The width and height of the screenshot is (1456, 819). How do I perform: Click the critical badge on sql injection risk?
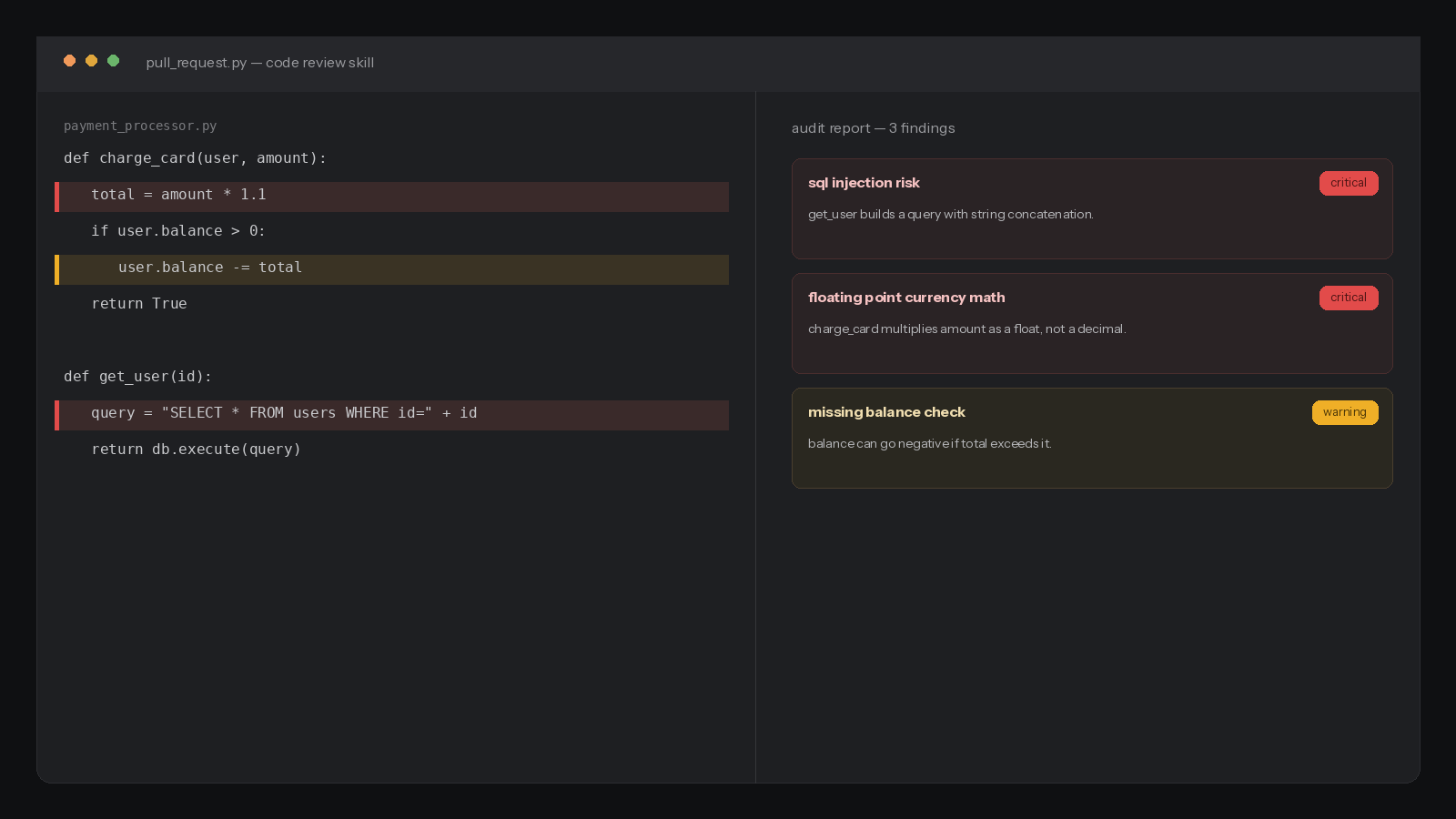pyautogui.click(x=1349, y=183)
